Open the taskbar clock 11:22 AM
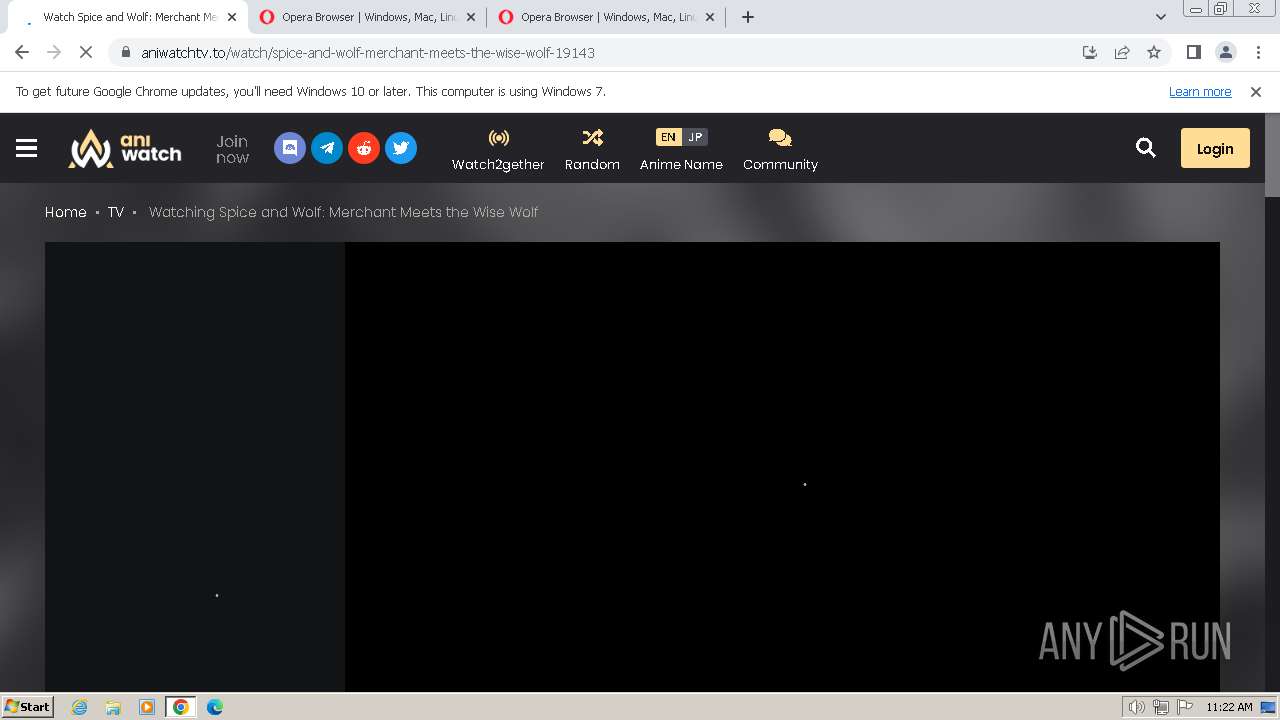 coord(1229,707)
